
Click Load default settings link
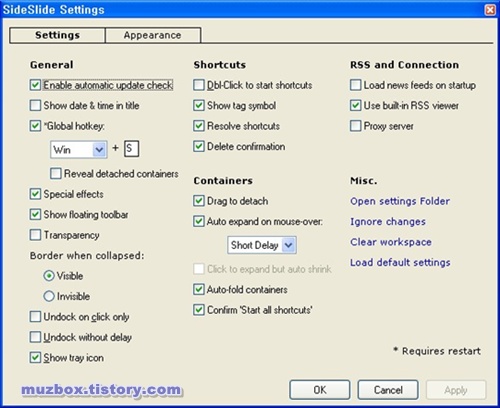point(400,262)
